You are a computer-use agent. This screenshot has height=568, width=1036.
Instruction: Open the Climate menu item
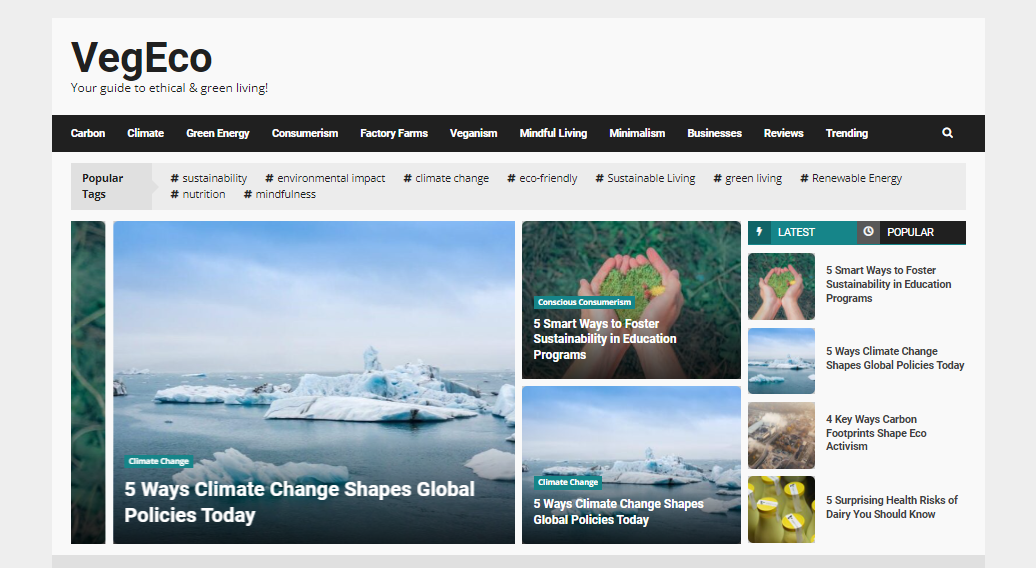145,133
